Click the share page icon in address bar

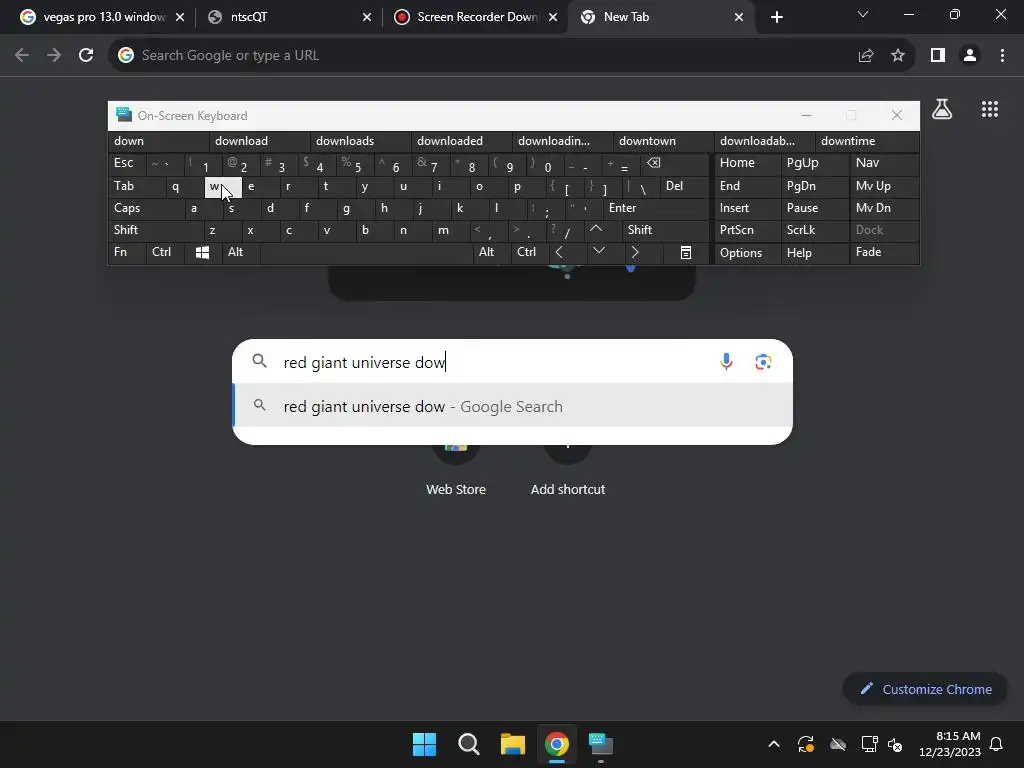(x=866, y=56)
